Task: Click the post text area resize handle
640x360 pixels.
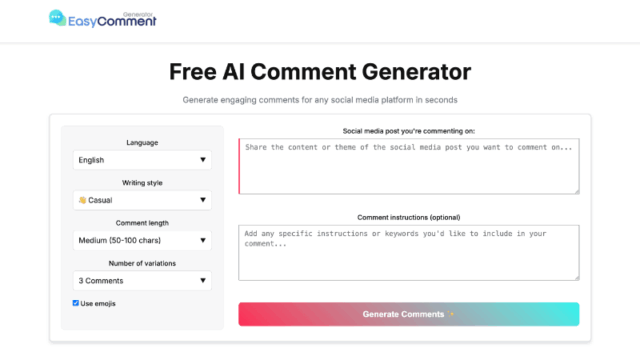Action: tap(577, 191)
